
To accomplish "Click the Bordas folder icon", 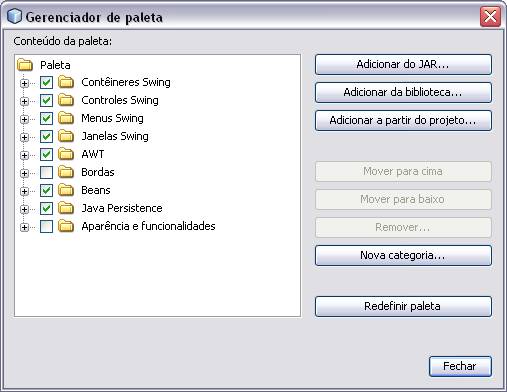I will pos(66,172).
